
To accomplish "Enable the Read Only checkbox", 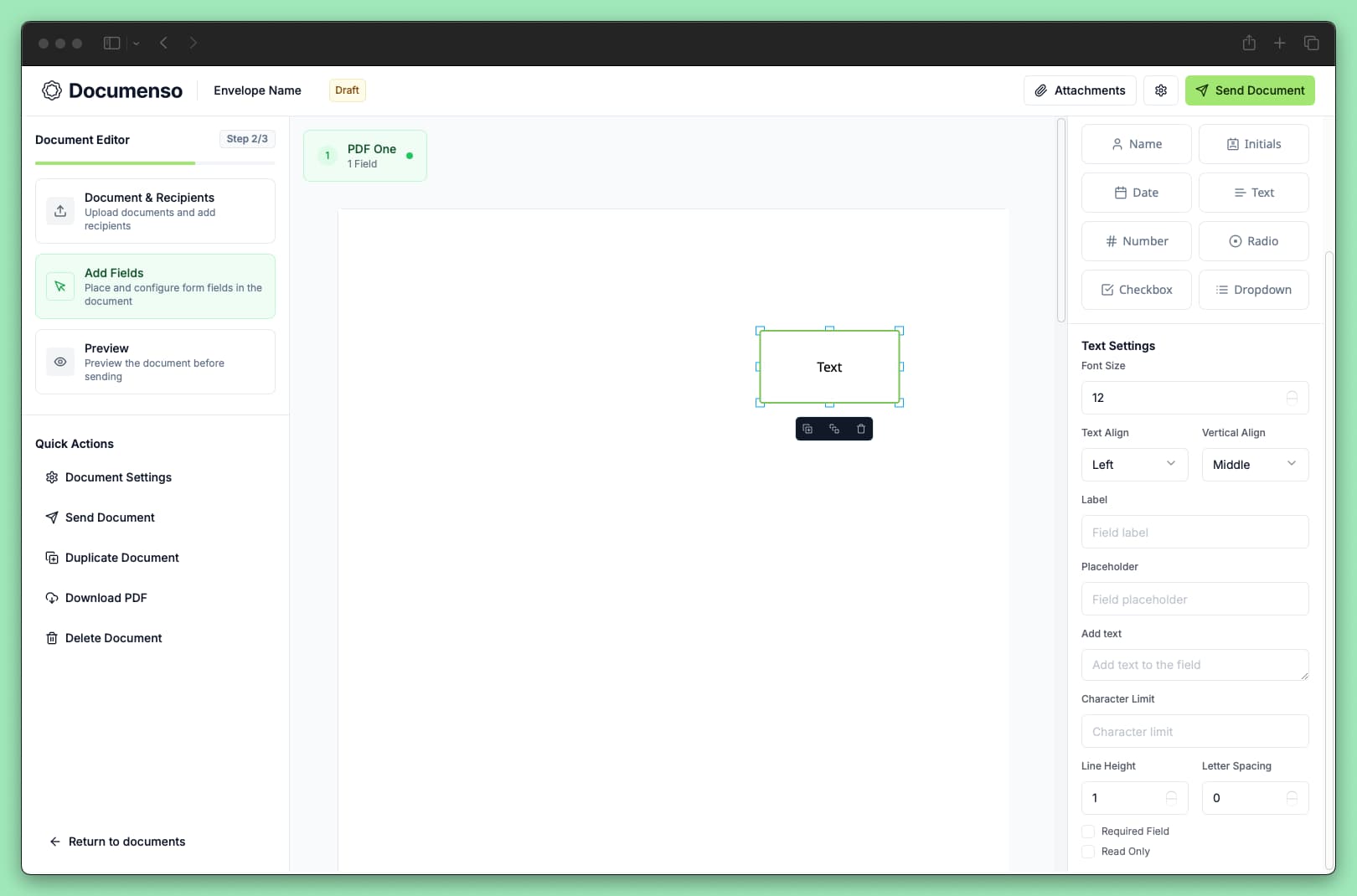I will pyautogui.click(x=1087, y=851).
